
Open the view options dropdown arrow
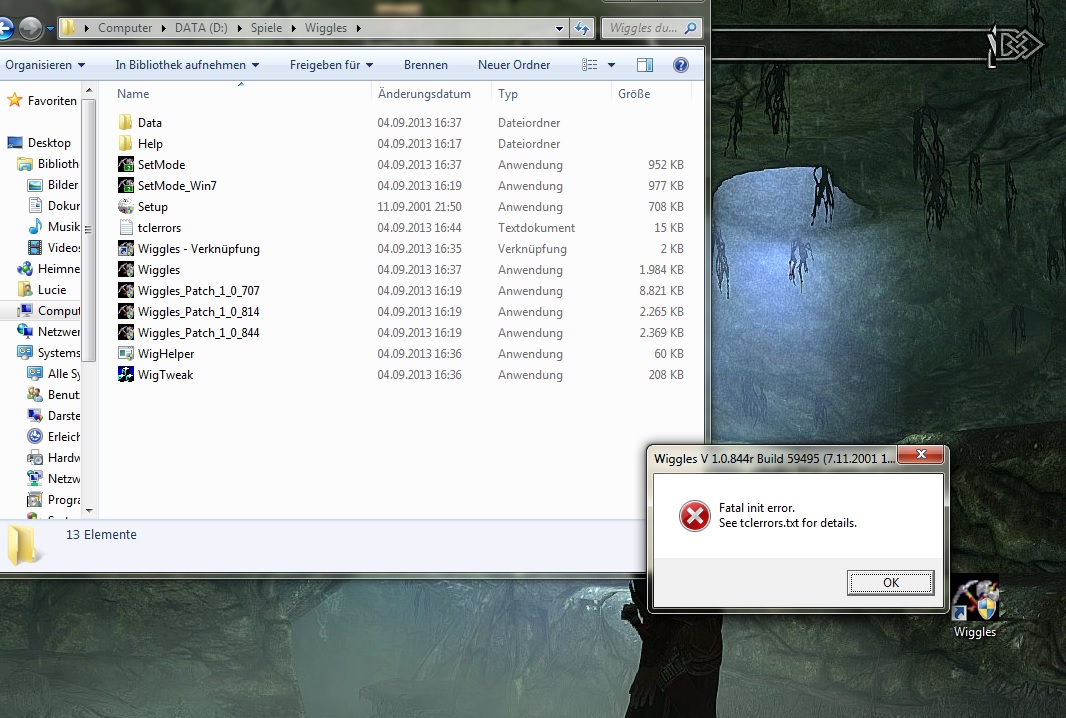point(611,65)
